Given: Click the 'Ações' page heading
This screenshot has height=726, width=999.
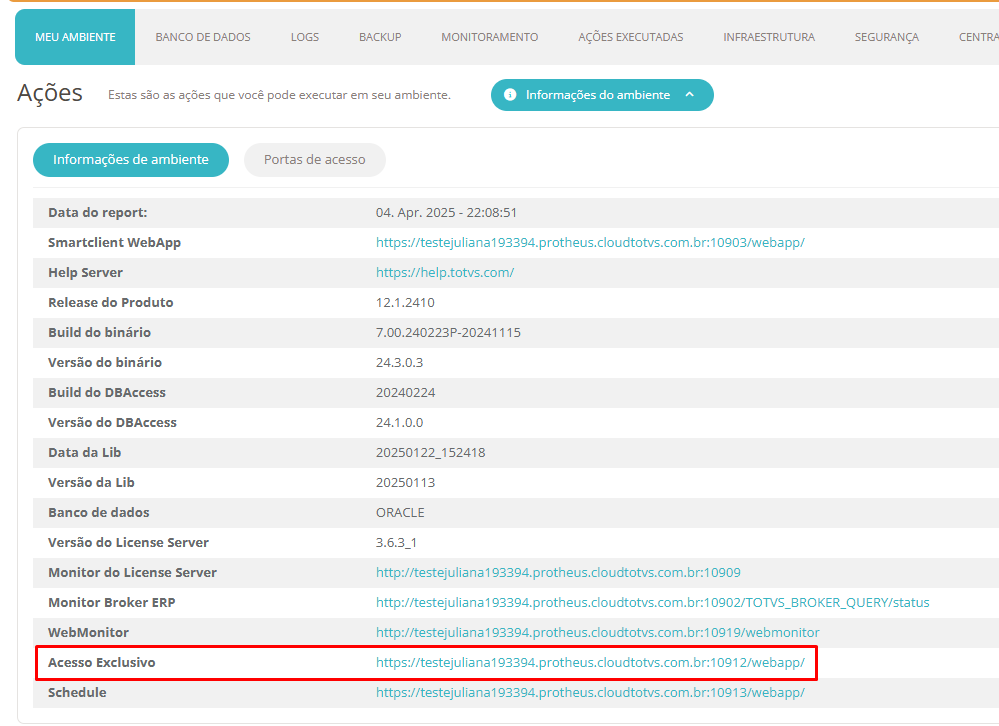Looking at the screenshot, I should pyautogui.click(x=50, y=93).
